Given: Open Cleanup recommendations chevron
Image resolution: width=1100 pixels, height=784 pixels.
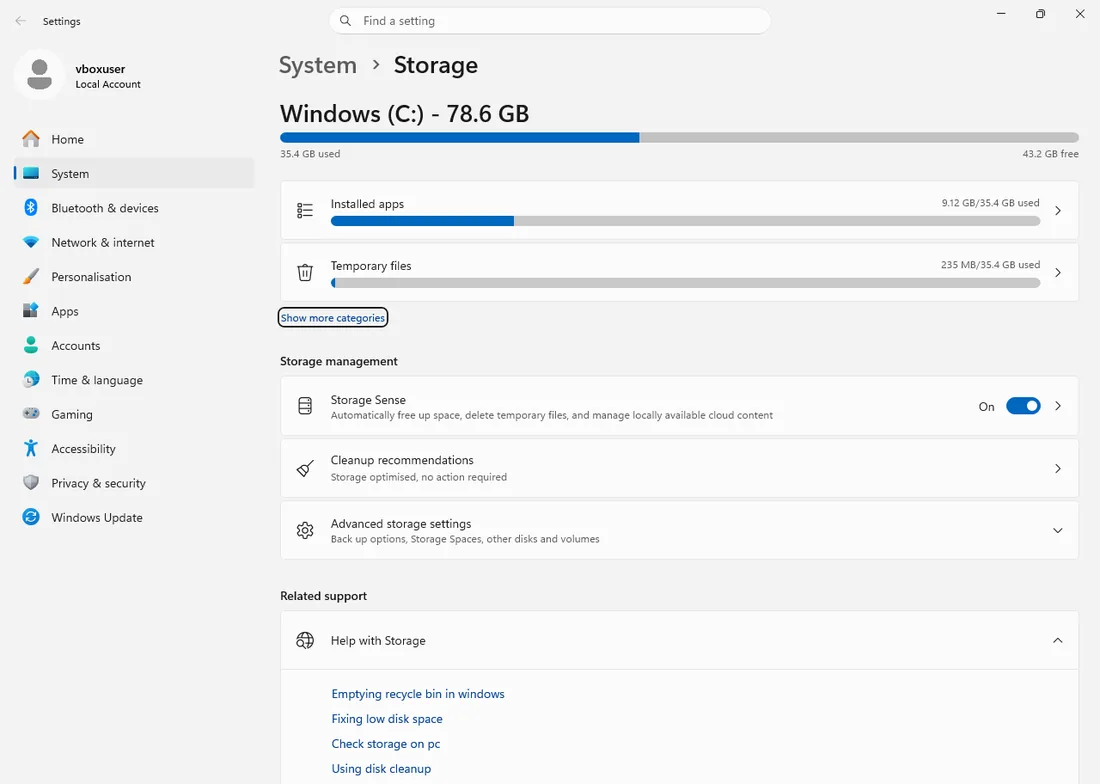Looking at the screenshot, I should pyautogui.click(x=1058, y=468).
